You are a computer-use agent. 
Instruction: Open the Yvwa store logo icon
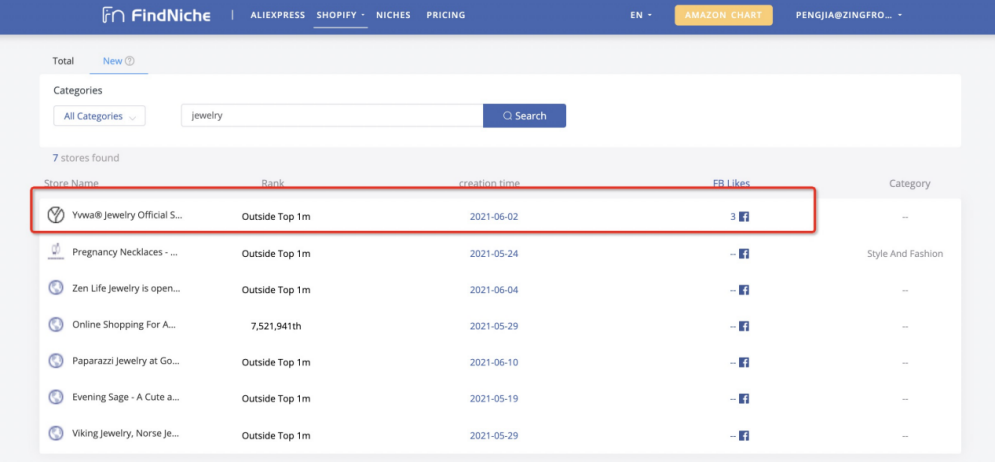tap(56, 216)
